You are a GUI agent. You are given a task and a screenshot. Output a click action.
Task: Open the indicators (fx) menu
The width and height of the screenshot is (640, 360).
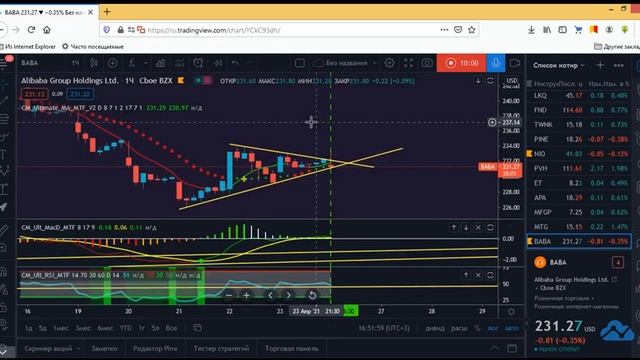(131, 63)
